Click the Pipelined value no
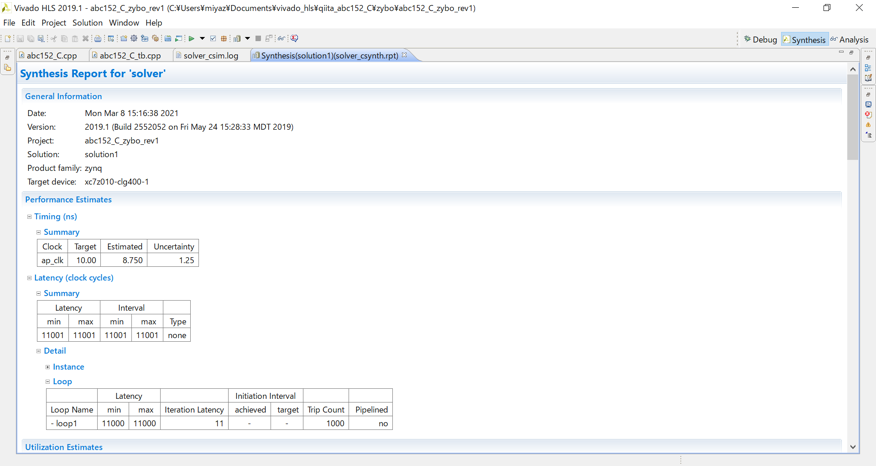The height and width of the screenshot is (466, 876). (371, 424)
